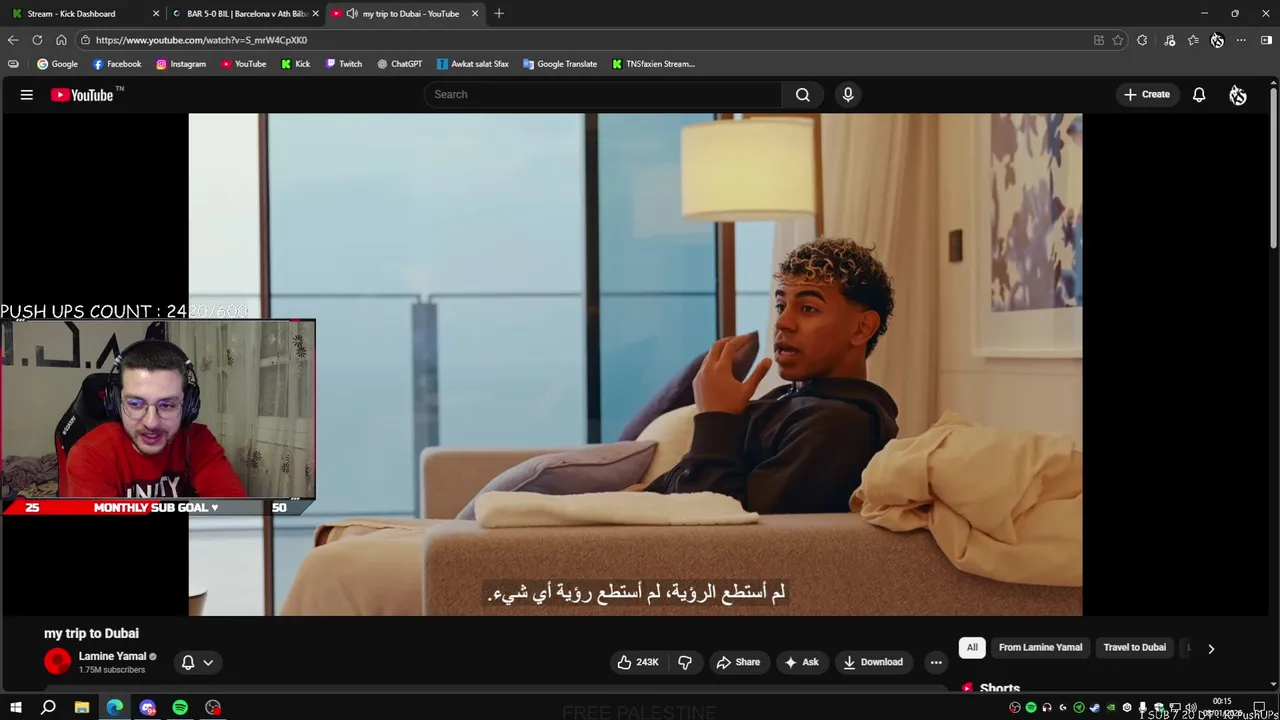The width and height of the screenshot is (1280, 720).
Task: Open OBS Studio from the taskbar
Action: tap(213, 707)
